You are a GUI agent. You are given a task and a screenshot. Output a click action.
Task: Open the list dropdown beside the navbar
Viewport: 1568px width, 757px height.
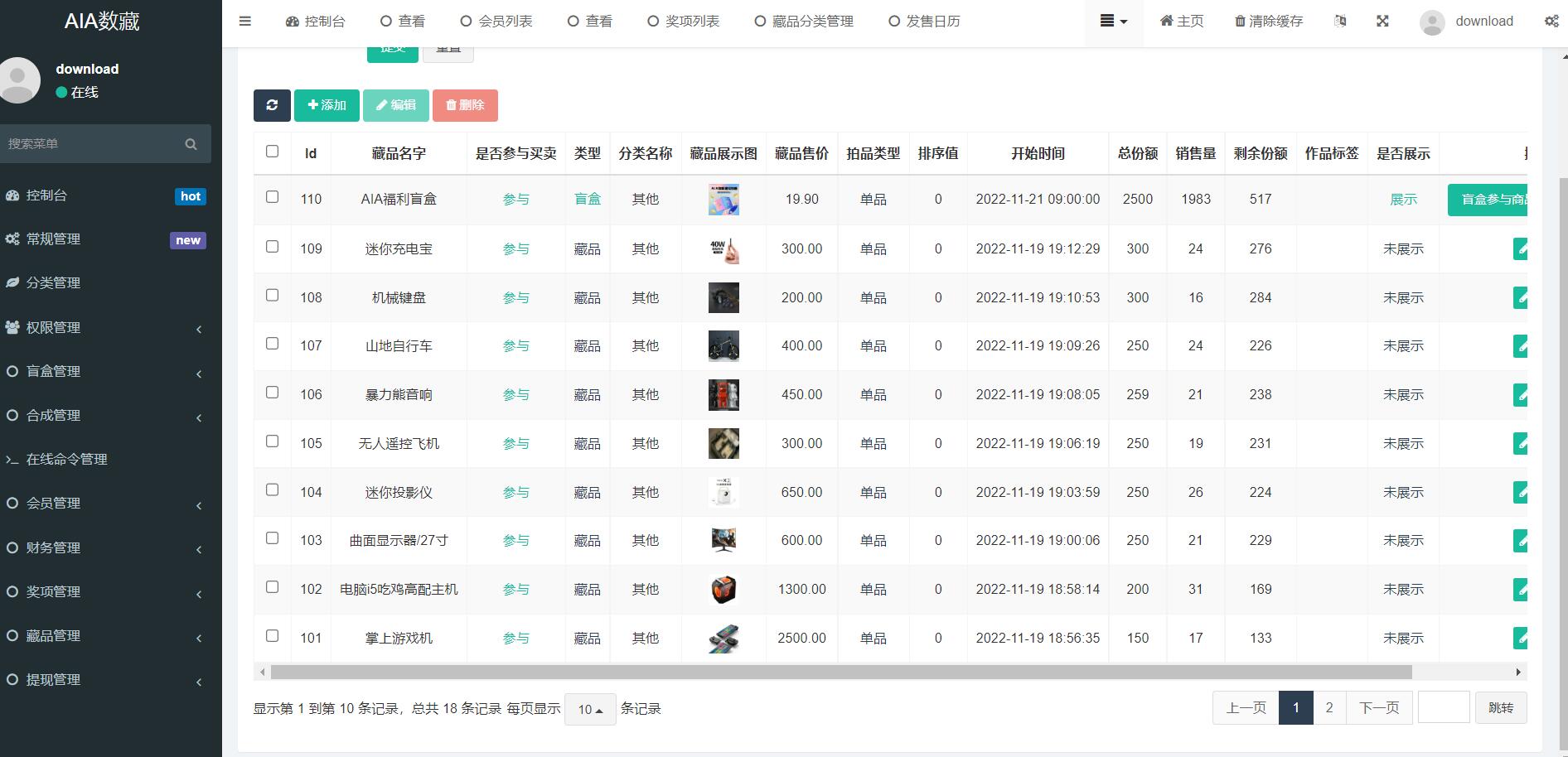point(1113,21)
